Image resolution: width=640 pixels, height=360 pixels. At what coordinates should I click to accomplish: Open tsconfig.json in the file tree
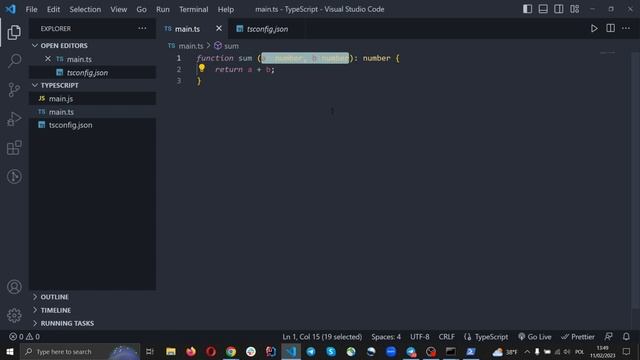pyautogui.click(x=92, y=125)
